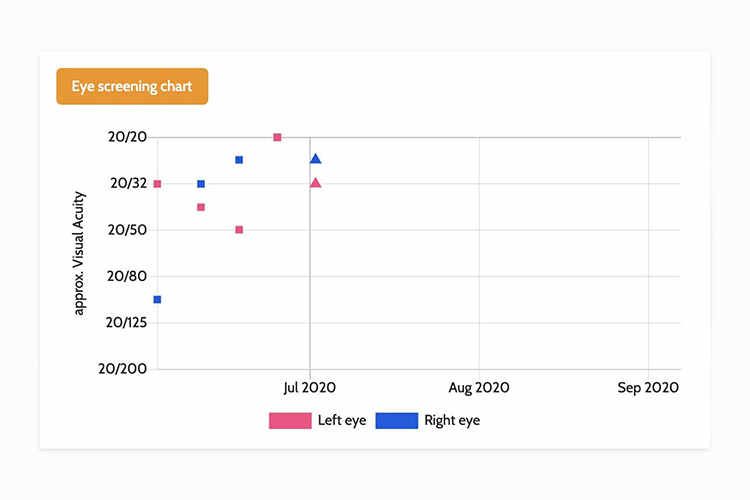Click the blue triangle data marker
This screenshot has width=750, height=500.
tap(316, 159)
